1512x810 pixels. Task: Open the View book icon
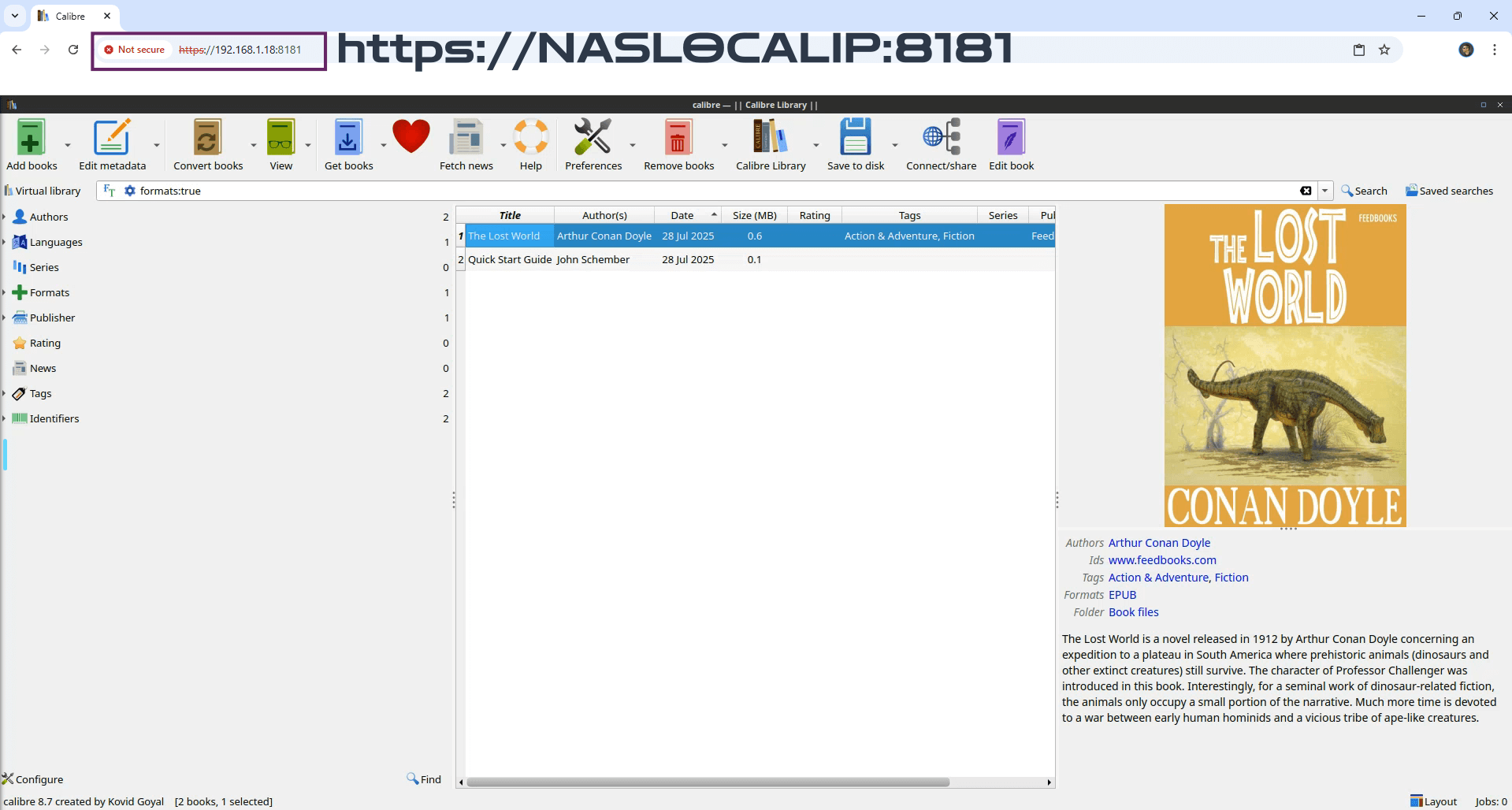[x=280, y=138]
